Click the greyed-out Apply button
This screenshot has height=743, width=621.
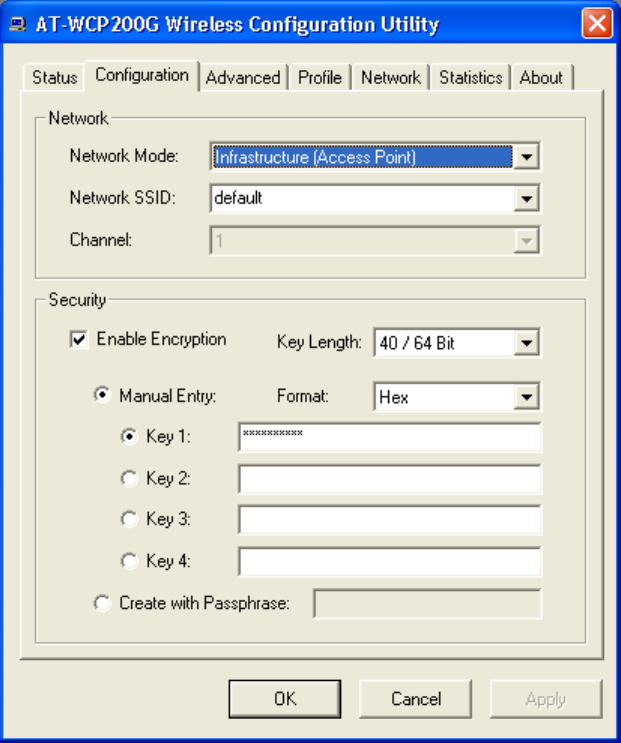pyautogui.click(x=546, y=699)
